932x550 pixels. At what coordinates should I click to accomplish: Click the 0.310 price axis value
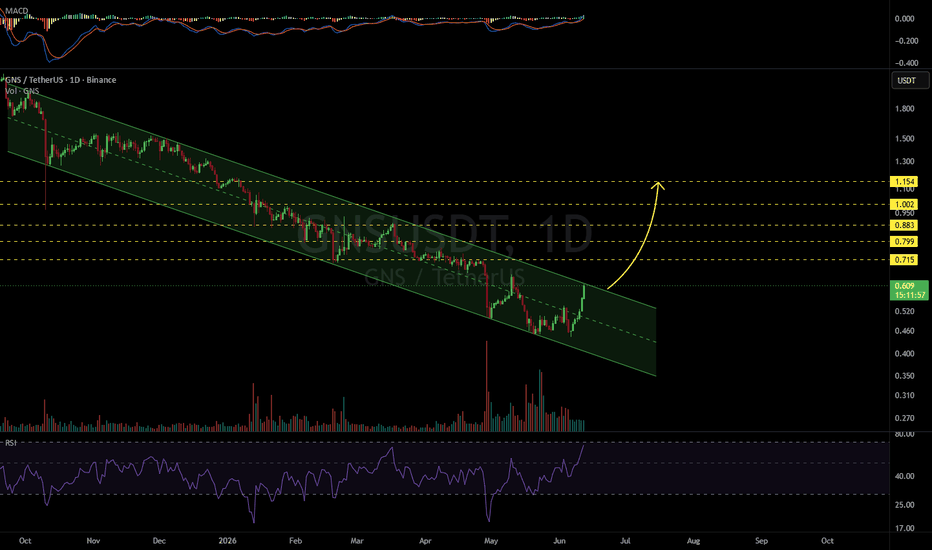(x=905, y=395)
